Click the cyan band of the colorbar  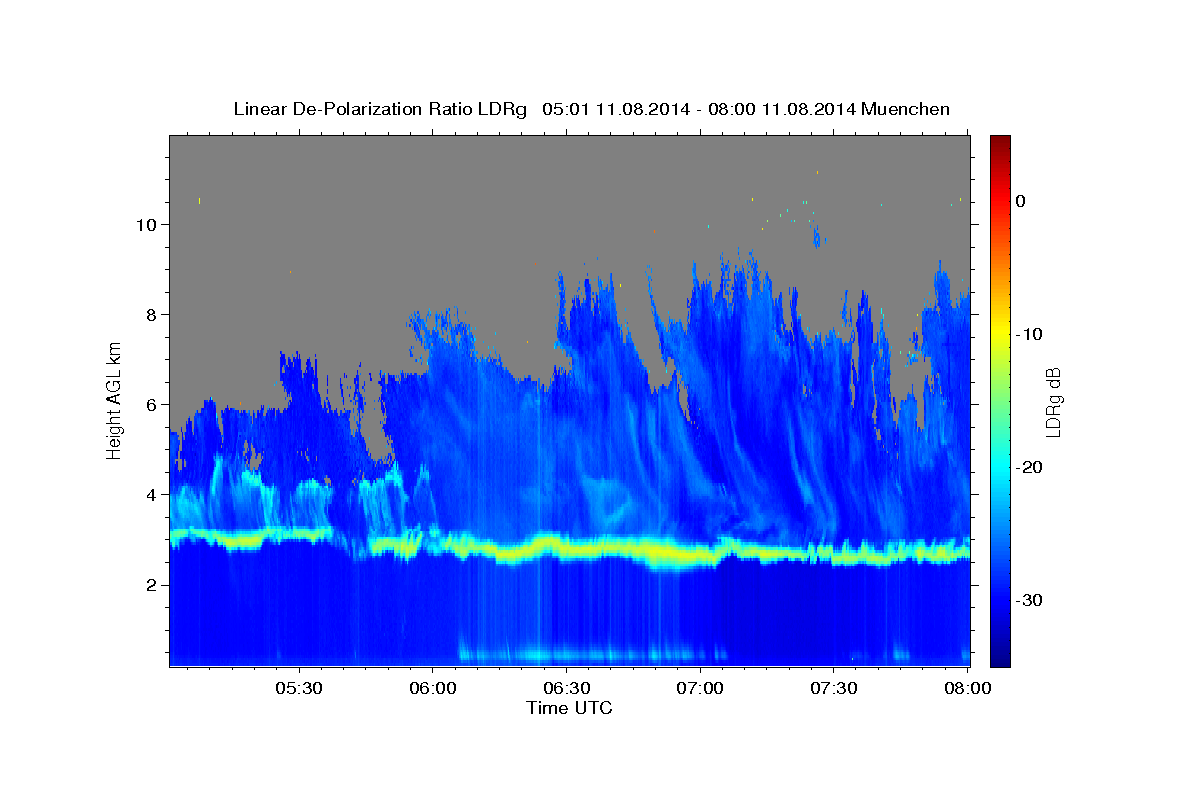point(1000,466)
